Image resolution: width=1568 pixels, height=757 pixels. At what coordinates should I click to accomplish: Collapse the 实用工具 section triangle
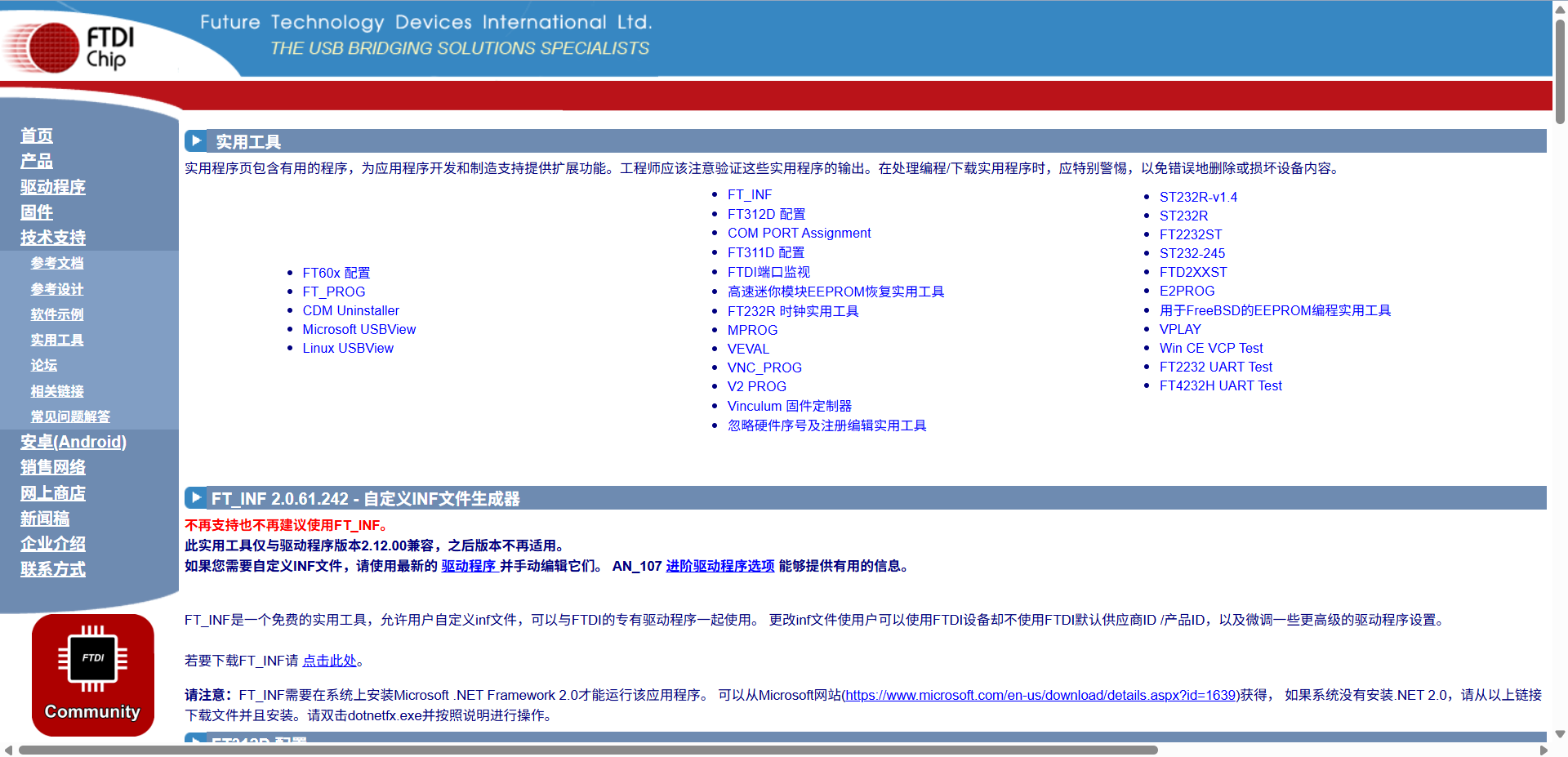point(196,140)
